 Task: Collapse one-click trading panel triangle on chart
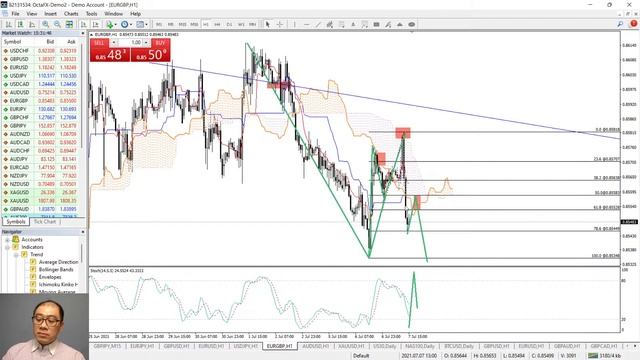point(92,35)
